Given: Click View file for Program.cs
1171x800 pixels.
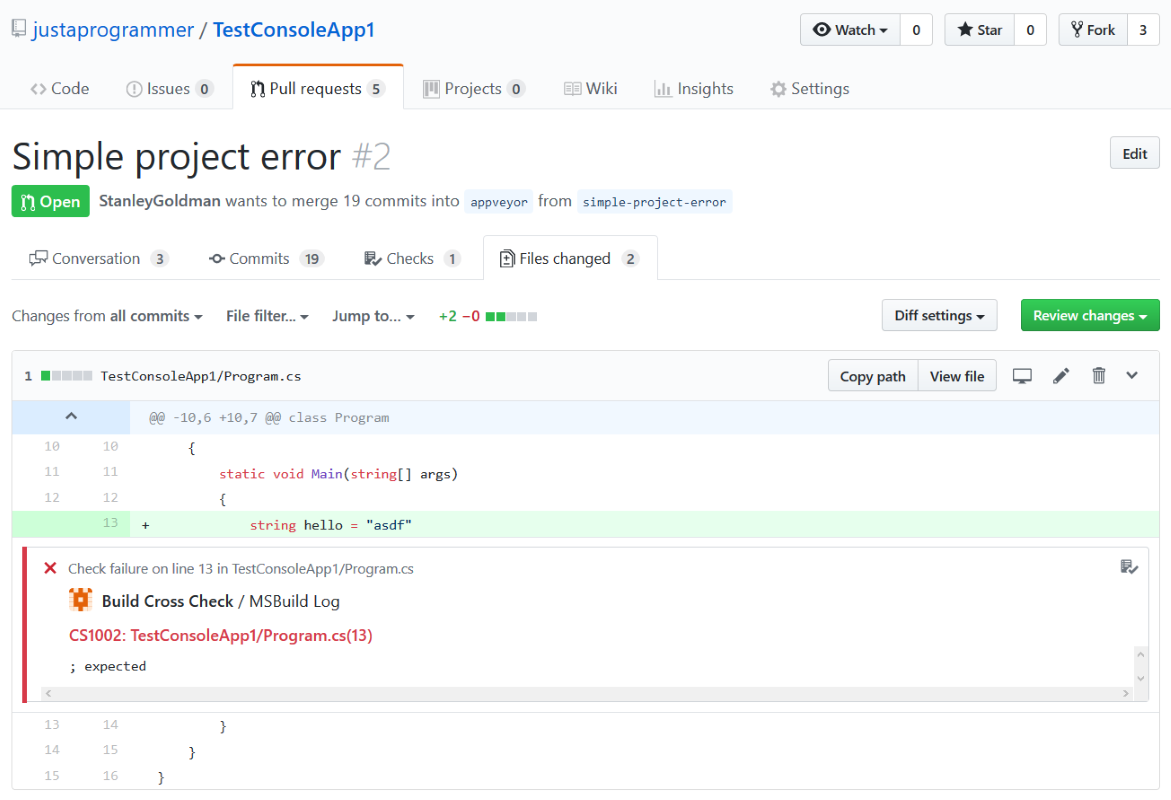Looking at the screenshot, I should [x=957, y=376].
